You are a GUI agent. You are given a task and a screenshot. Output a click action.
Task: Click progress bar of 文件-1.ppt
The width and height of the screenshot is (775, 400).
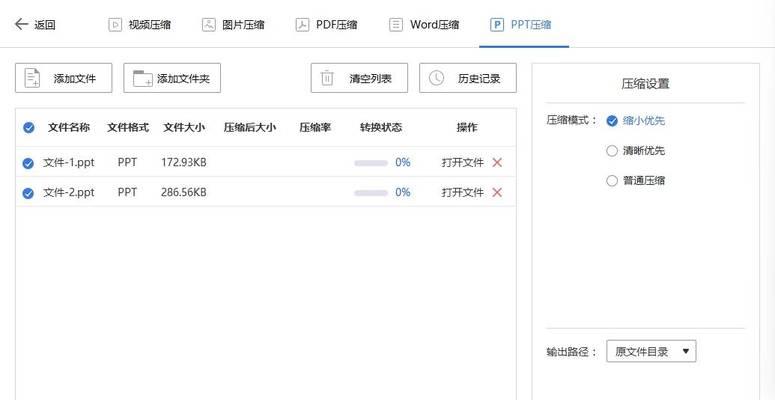pyautogui.click(x=371, y=163)
